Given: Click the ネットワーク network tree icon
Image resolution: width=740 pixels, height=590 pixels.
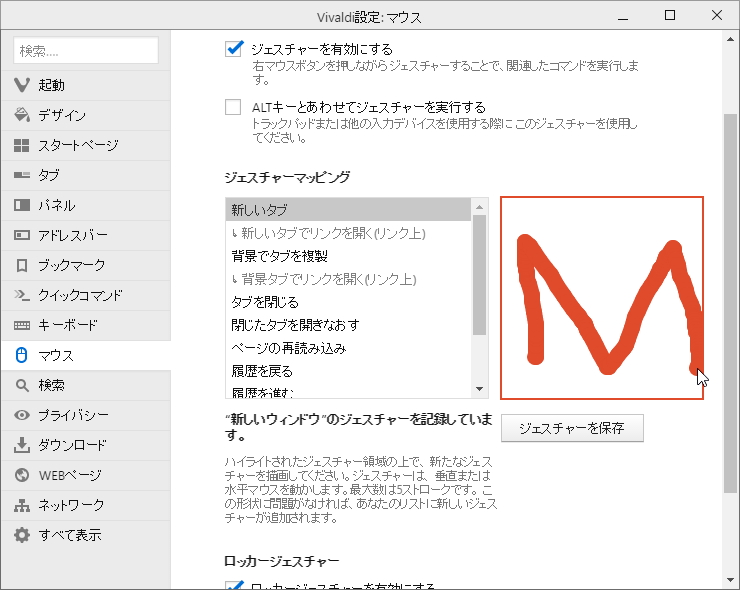Looking at the screenshot, I should pos(22,505).
